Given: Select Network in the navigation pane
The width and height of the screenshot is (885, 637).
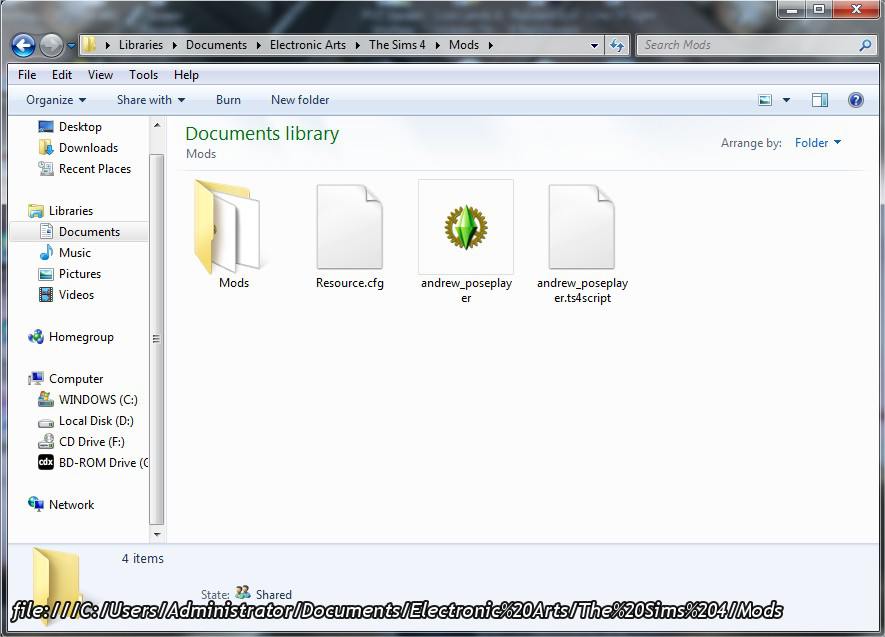Looking at the screenshot, I should [x=71, y=504].
